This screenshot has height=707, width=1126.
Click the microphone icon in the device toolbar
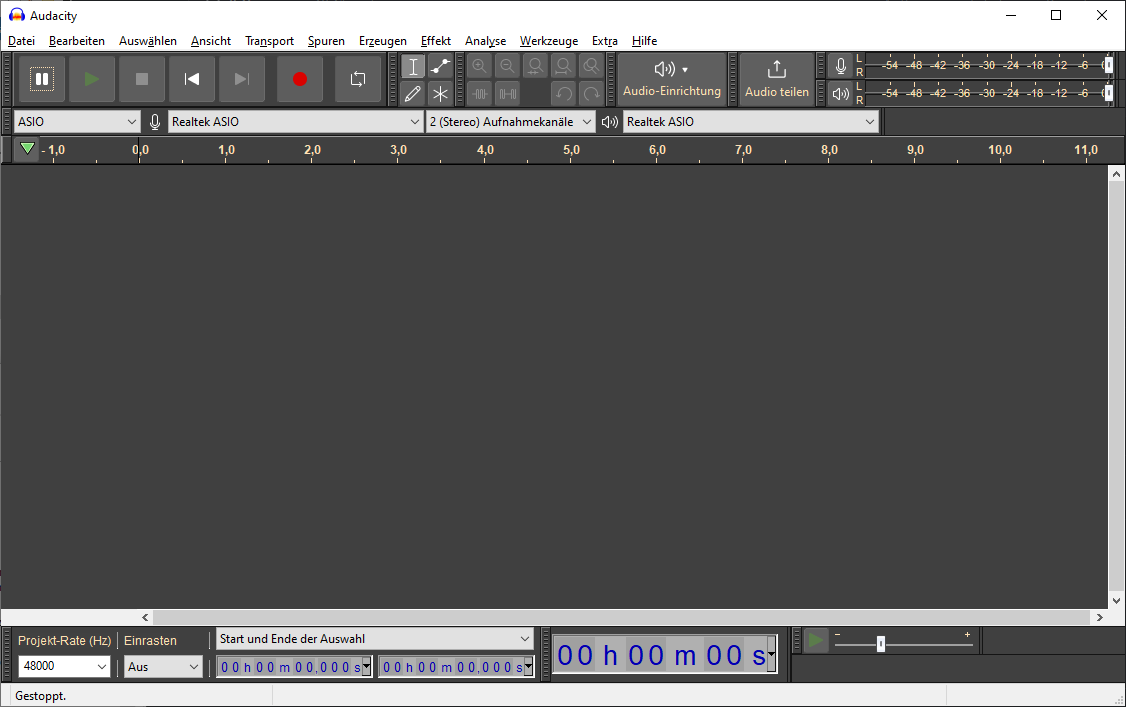coord(154,122)
